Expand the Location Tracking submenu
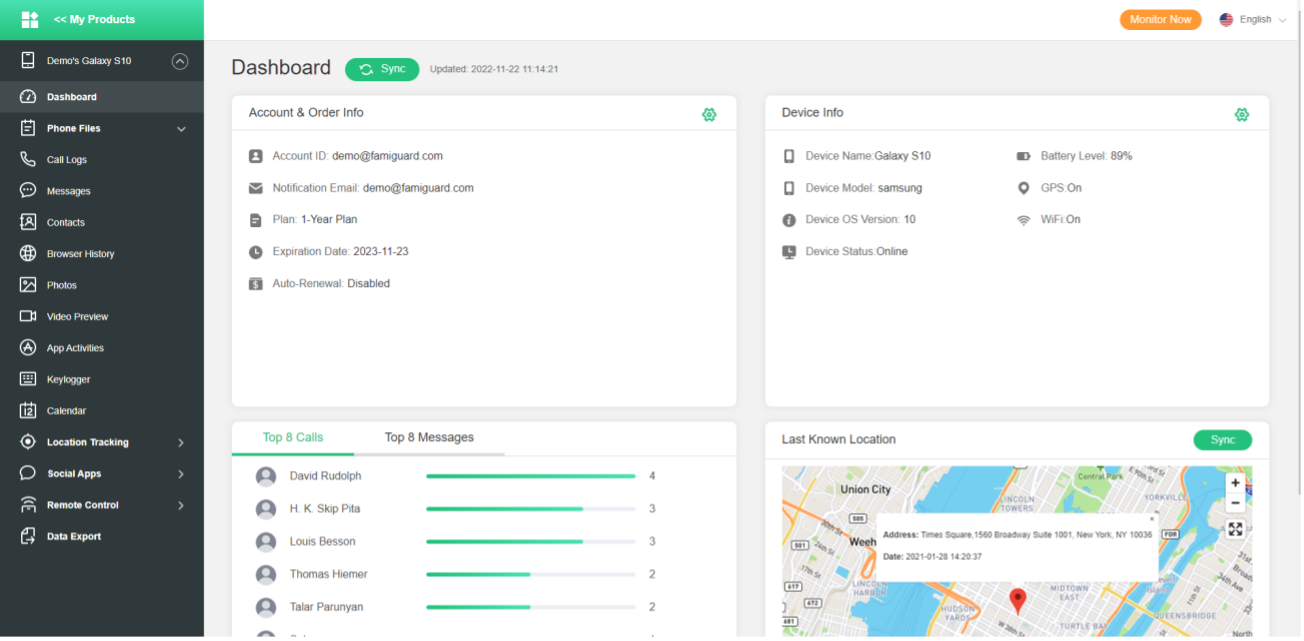 click(181, 443)
